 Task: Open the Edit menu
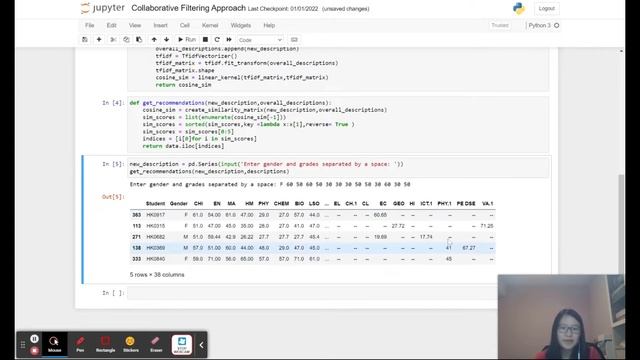pyautogui.click(x=111, y=25)
